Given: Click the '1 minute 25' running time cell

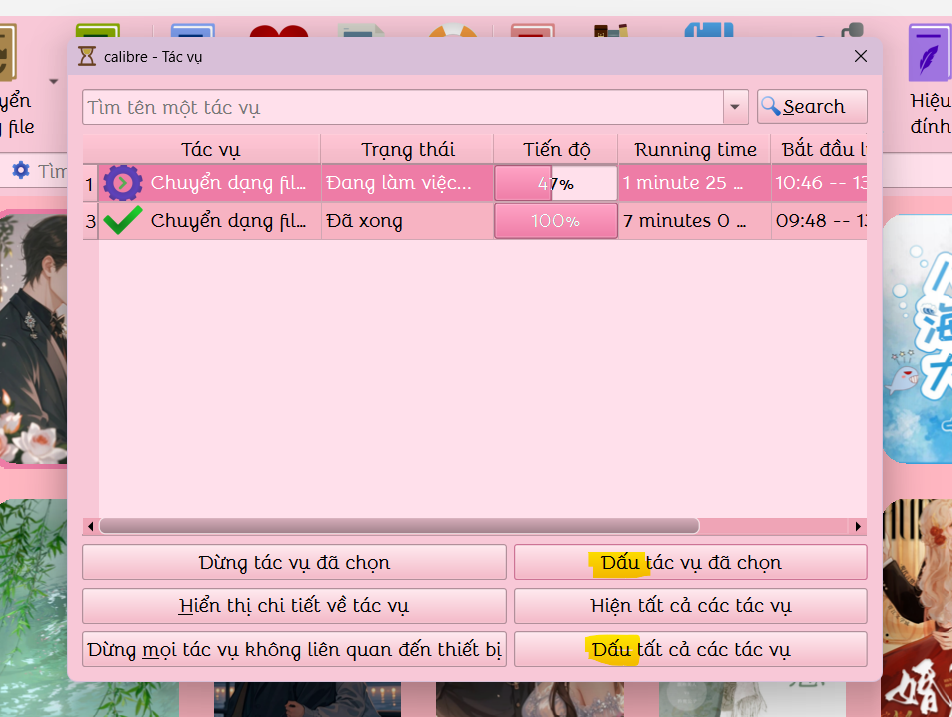Looking at the screenshot, I should pyautogui.click(x=695, y=183).
